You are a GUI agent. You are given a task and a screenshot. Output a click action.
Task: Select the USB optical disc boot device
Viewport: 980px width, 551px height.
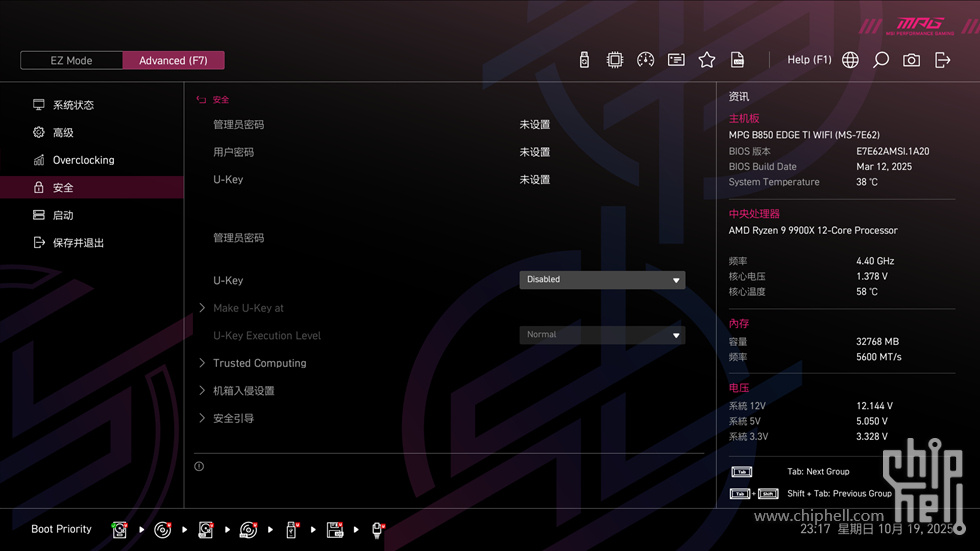point(248,530)
